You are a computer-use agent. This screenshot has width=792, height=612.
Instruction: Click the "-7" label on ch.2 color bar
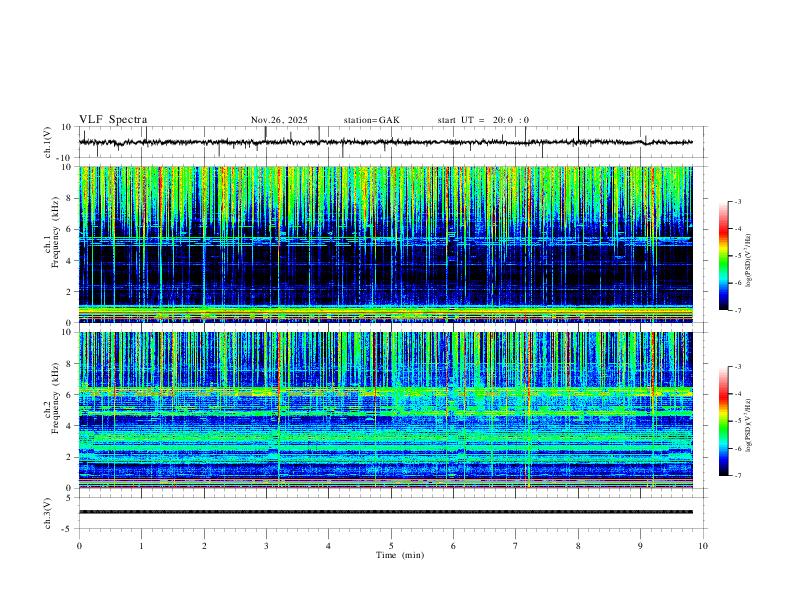click(737, 475)
